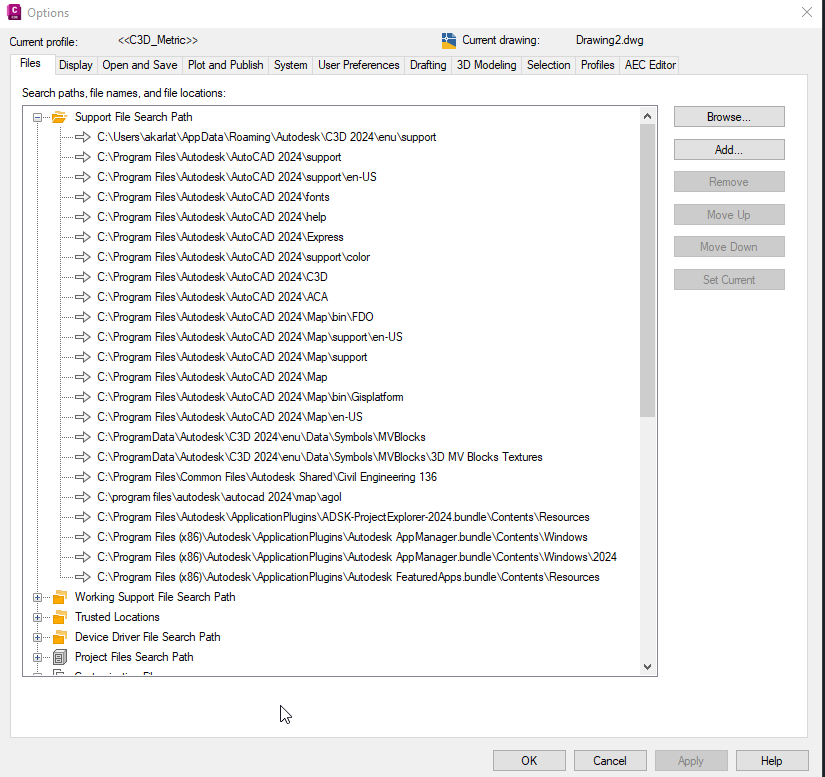Image resolution: width=825 pixels, height=777 pixels.
Task: Click arrow icon beside Map\bin\FDO path
Action: [83, 317]
